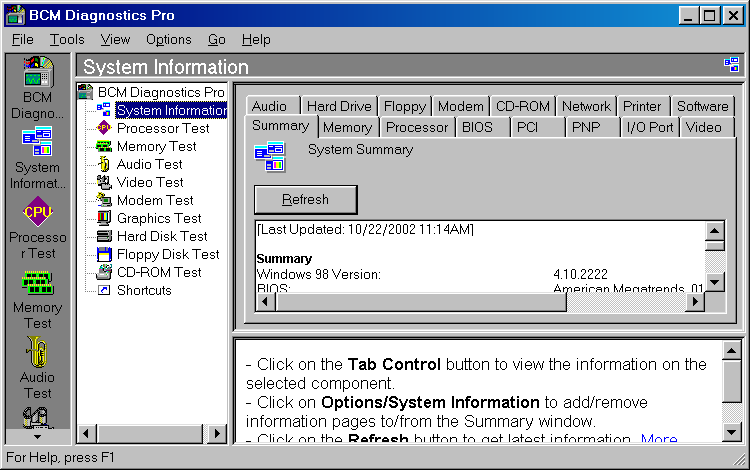The width and height of the screenshot is (750, 470).
Task: Switch to the Audio tab
Action: pos(273,106)
